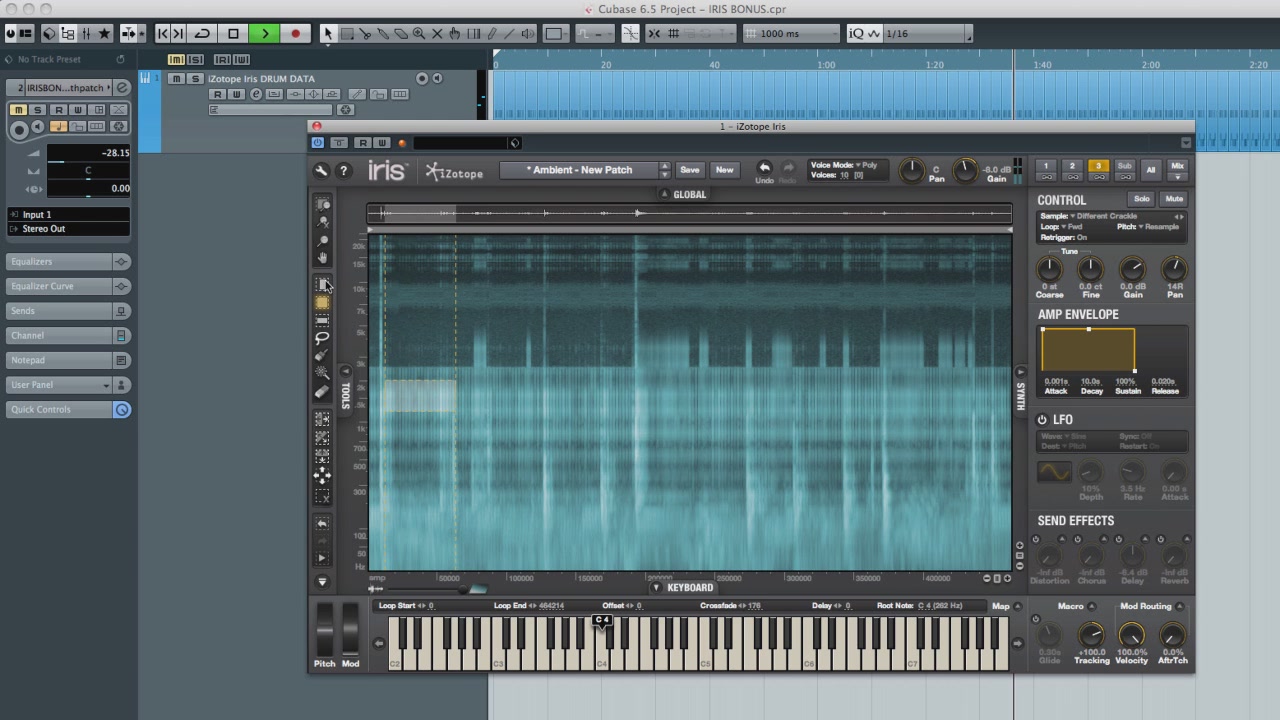Collapse the TOOLS panel arrow
Viewport: 1280px width, 720px height.
346,370
